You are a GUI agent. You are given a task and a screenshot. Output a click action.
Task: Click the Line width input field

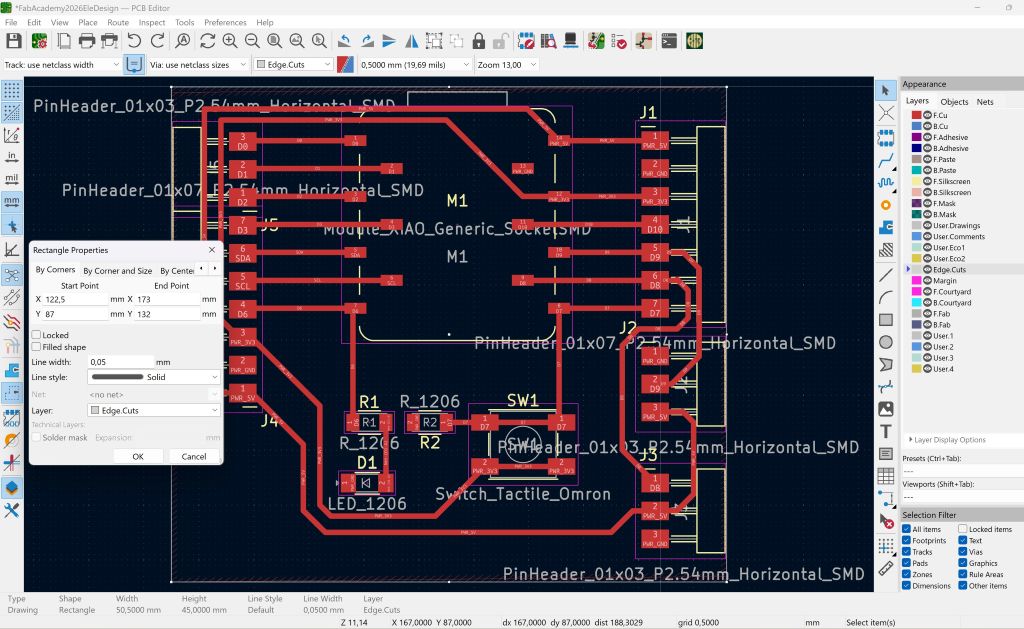121,361
